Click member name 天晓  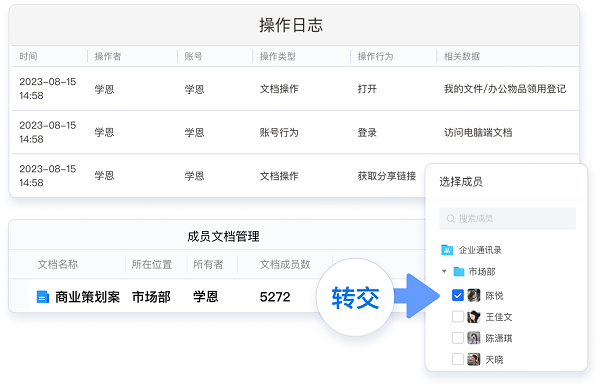coord(494,360)
